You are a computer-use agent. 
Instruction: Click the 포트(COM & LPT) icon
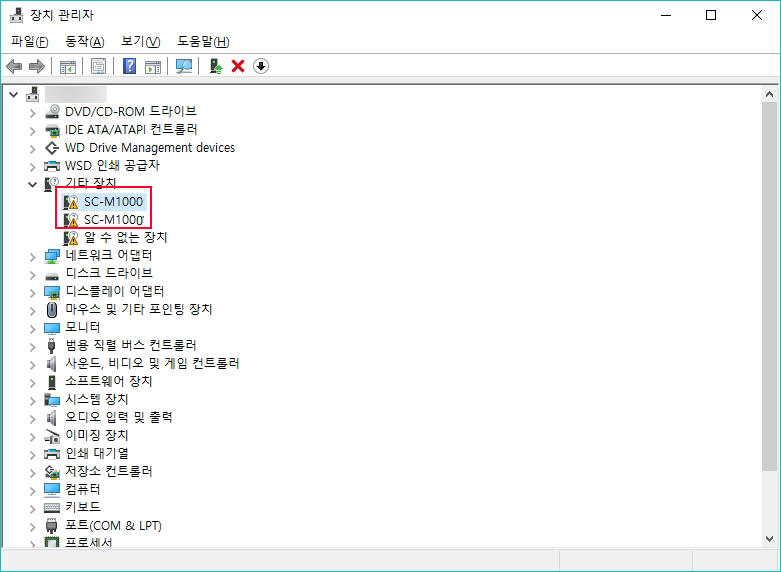[51, 526]
